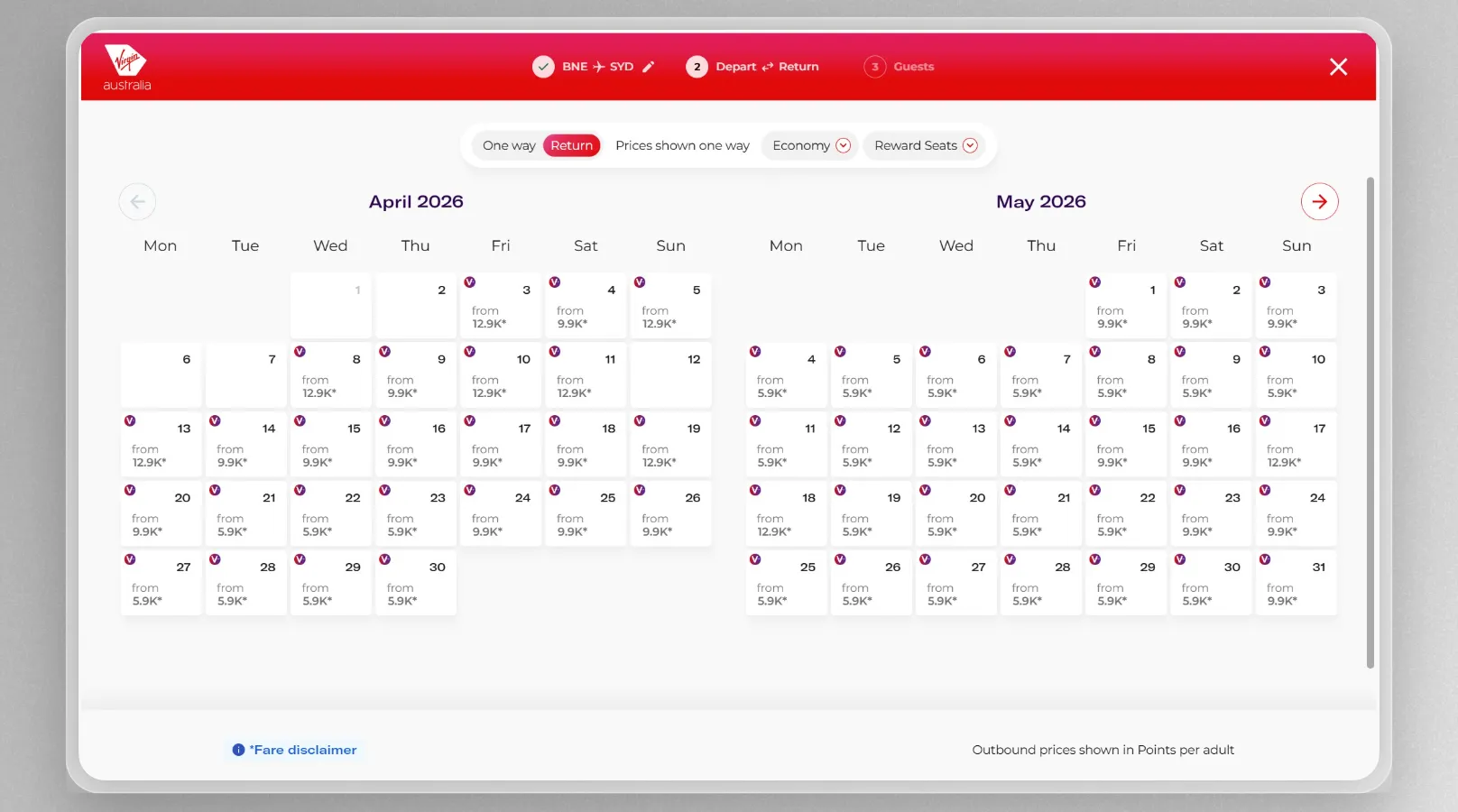
Task: Click the reward seat badge on May 31
Action: pos(1265,559)
